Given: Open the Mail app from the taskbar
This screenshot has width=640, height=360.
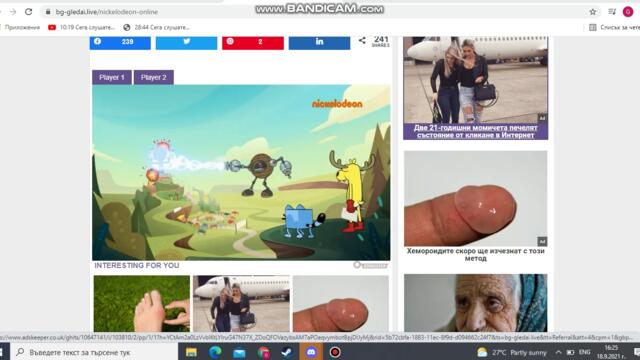Looking at the screenshot, I should [239, 352].
